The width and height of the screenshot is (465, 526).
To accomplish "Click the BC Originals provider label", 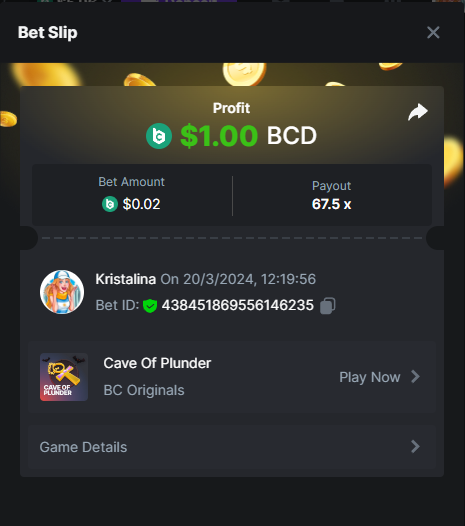I will point(144,390).
